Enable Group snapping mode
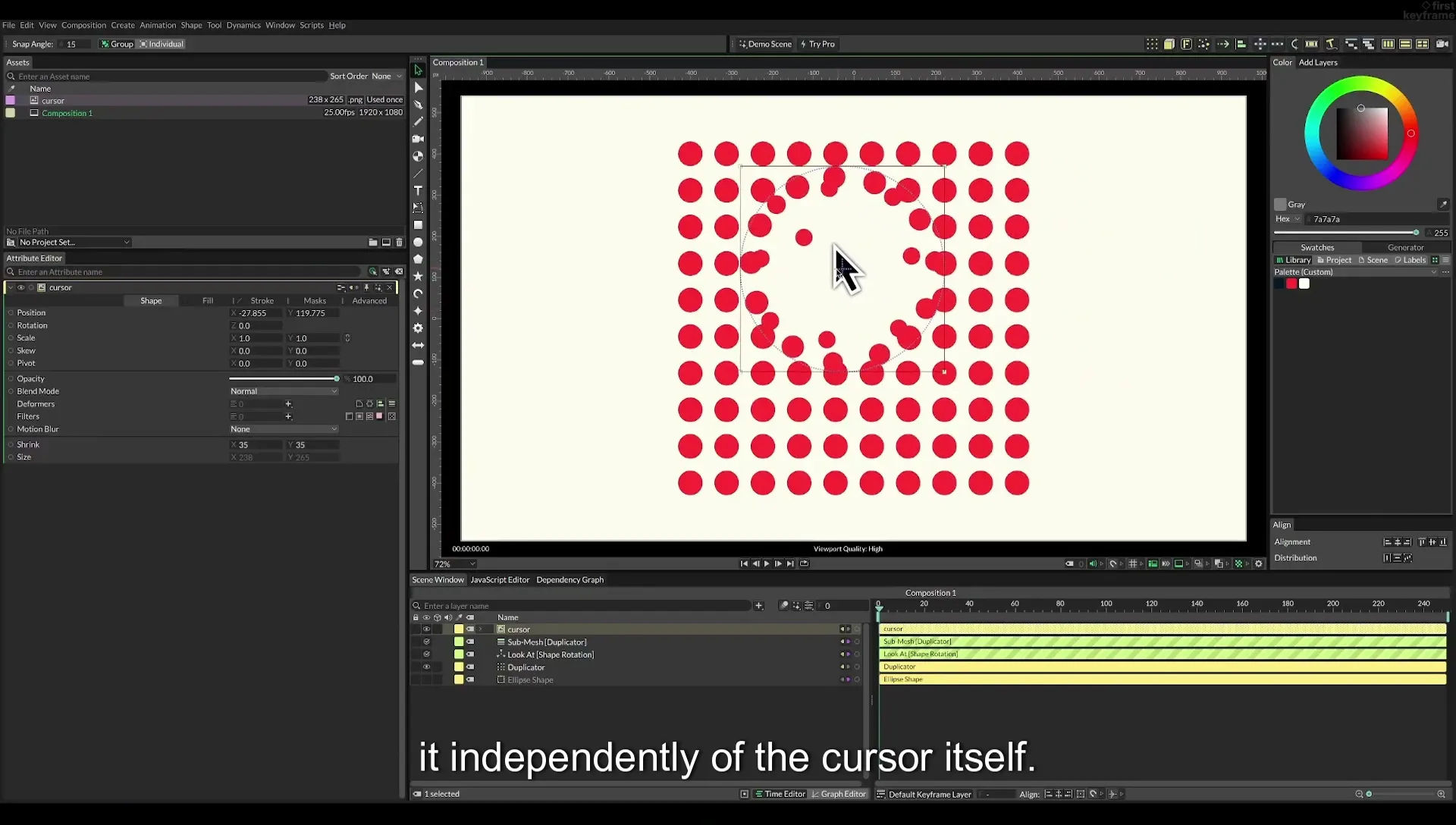The image size is (1456, 825). pyautogui.click(x=118, y=44)
